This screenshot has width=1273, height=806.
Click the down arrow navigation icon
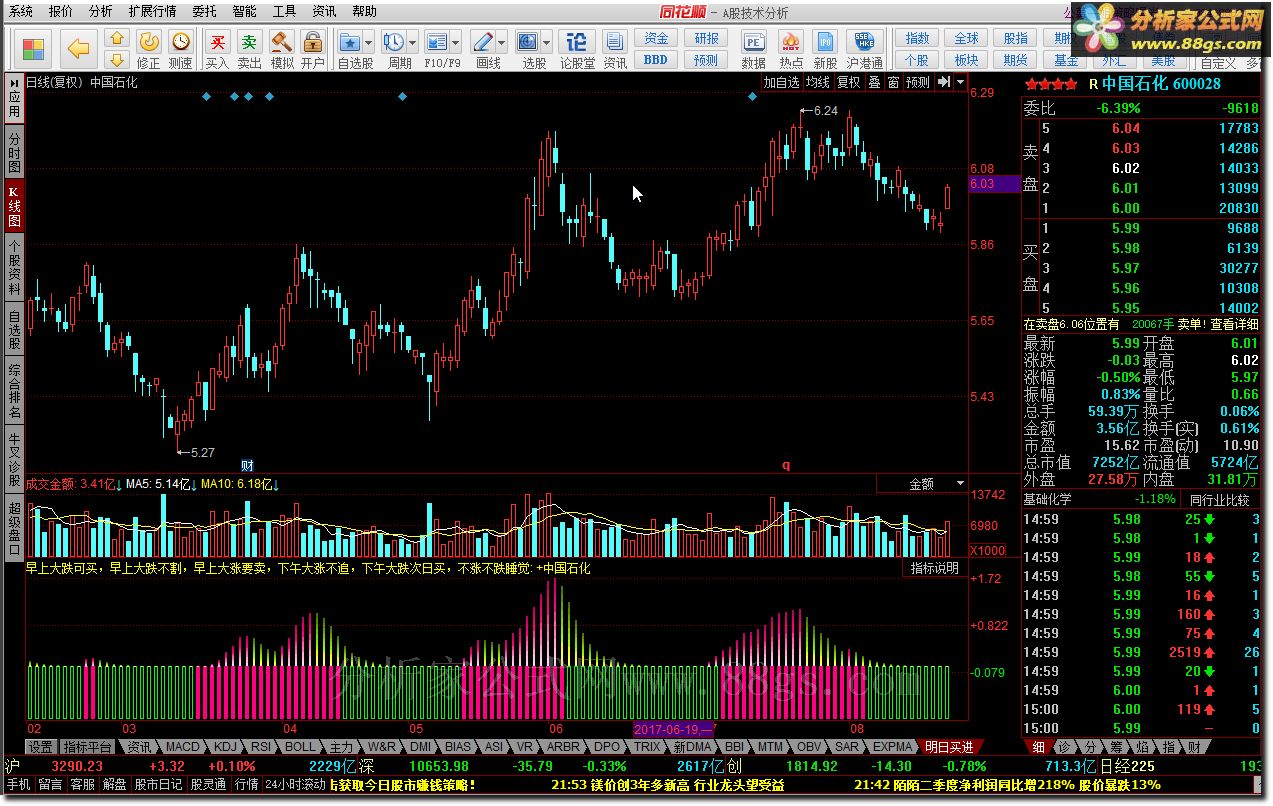(x=117, y=60)
